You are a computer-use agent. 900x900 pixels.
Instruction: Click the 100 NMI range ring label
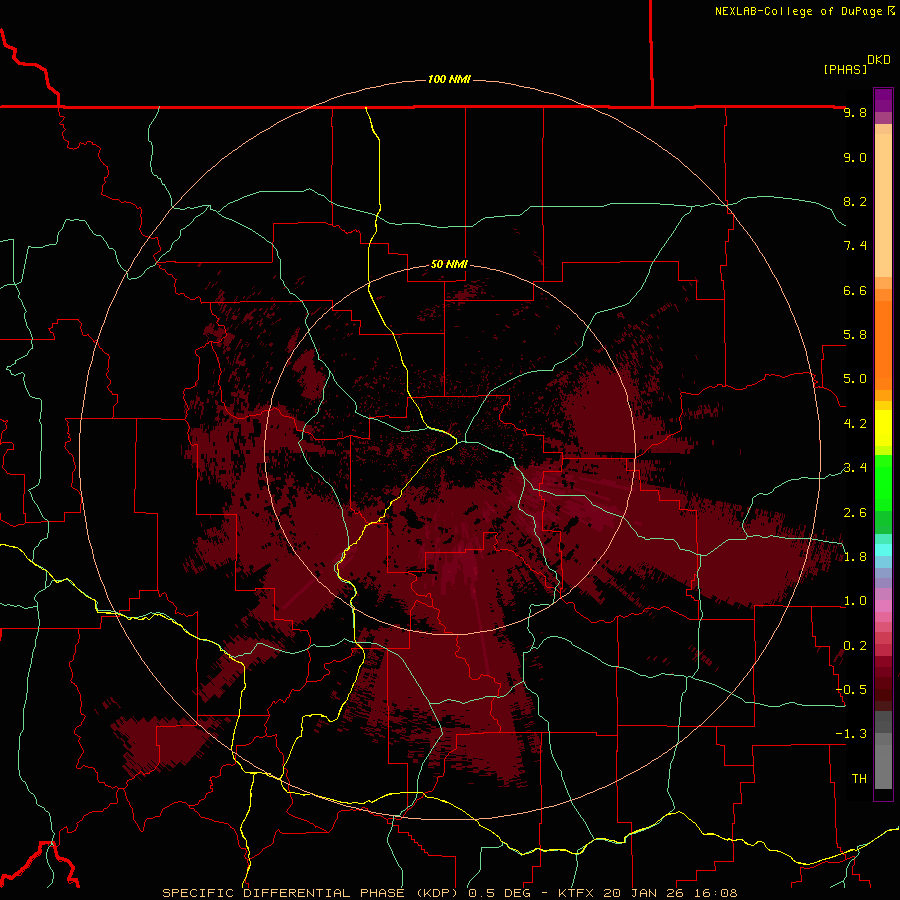click(x=449, y=79)
